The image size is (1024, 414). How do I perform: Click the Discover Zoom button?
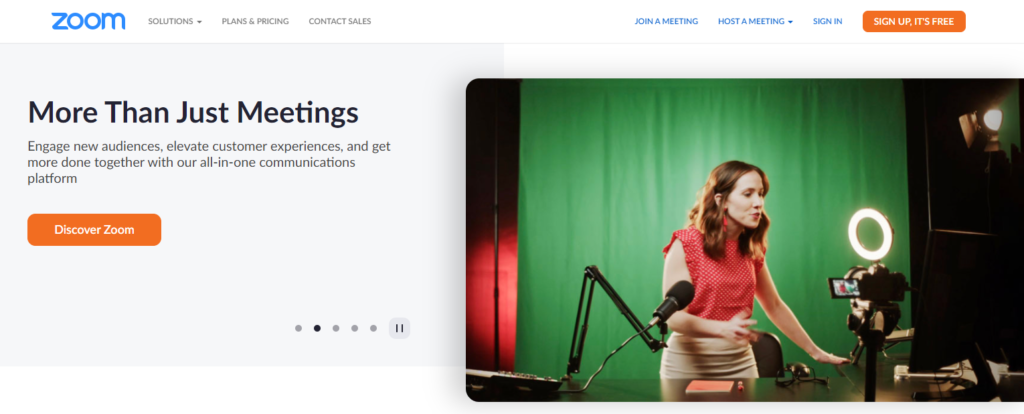94,229
